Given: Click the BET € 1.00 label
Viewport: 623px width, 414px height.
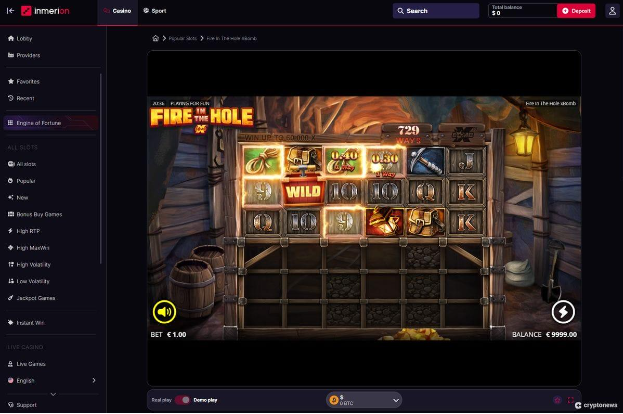Looking at the screenshot, I should tap(168, 335).
